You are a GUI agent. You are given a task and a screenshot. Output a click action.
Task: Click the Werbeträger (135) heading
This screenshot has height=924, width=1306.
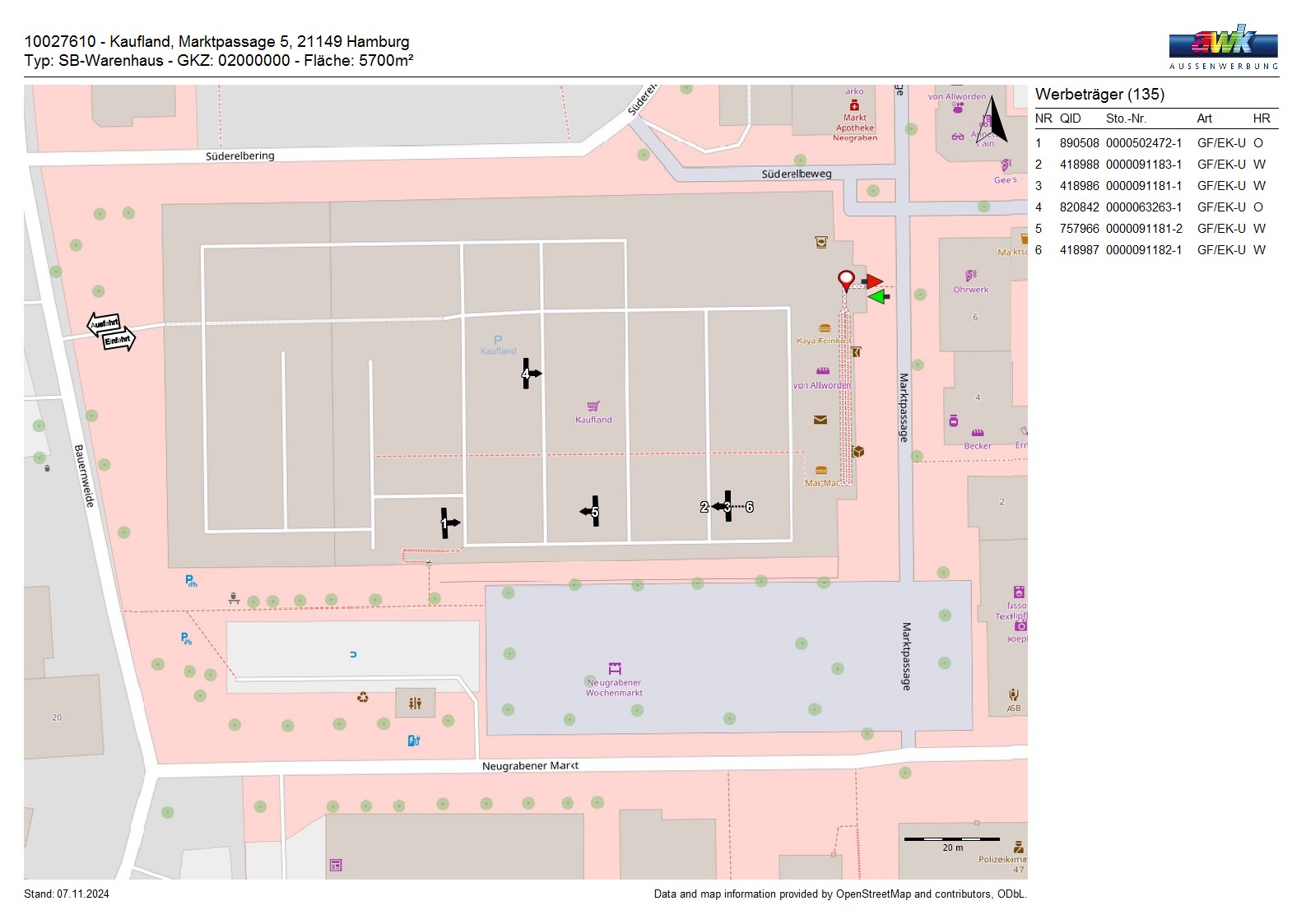click(1099, 95)
